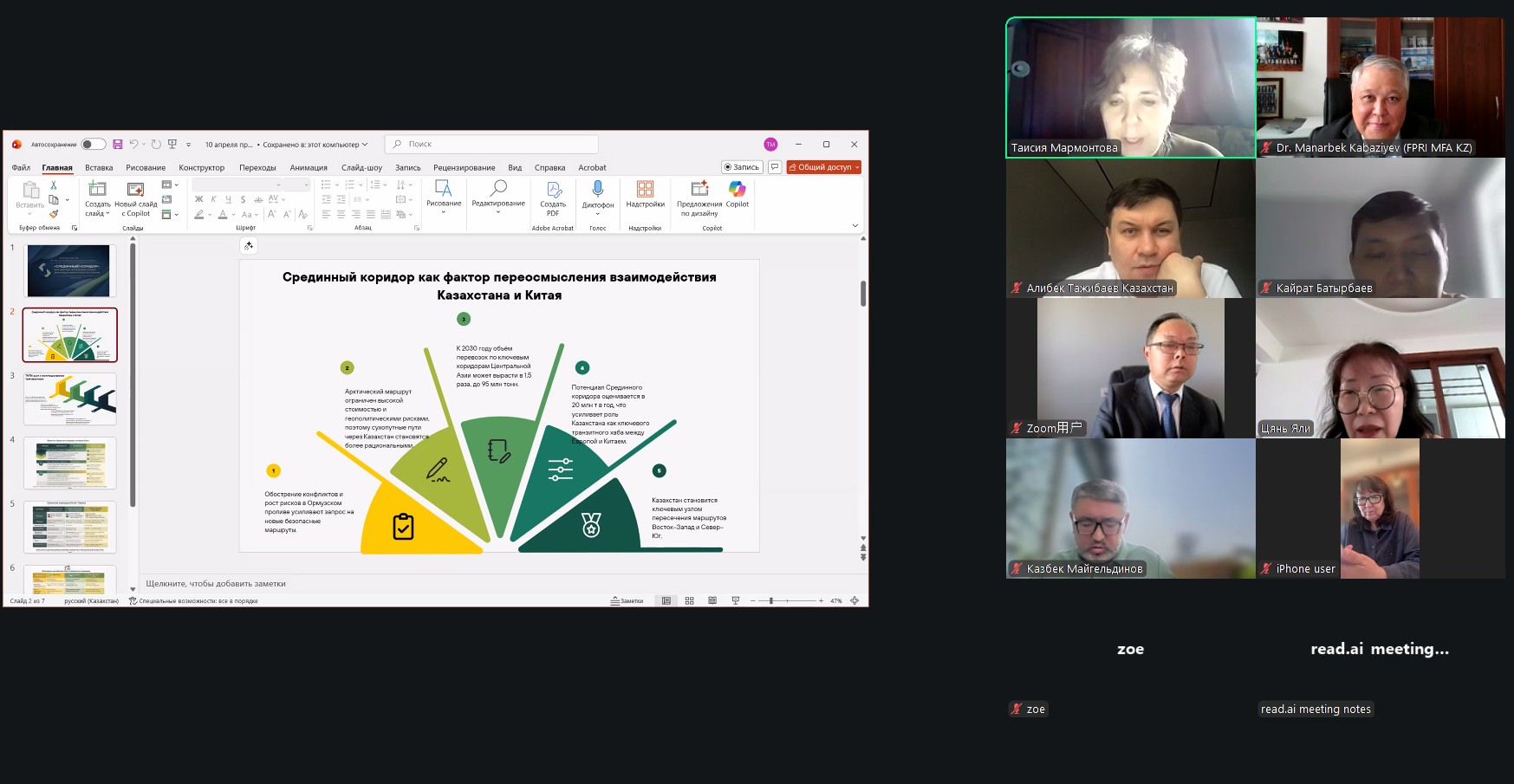Viewport: 1514px width, 784px height.
Task: Click the Record (Запись) button at top right
Action: [x=742, y=167]
